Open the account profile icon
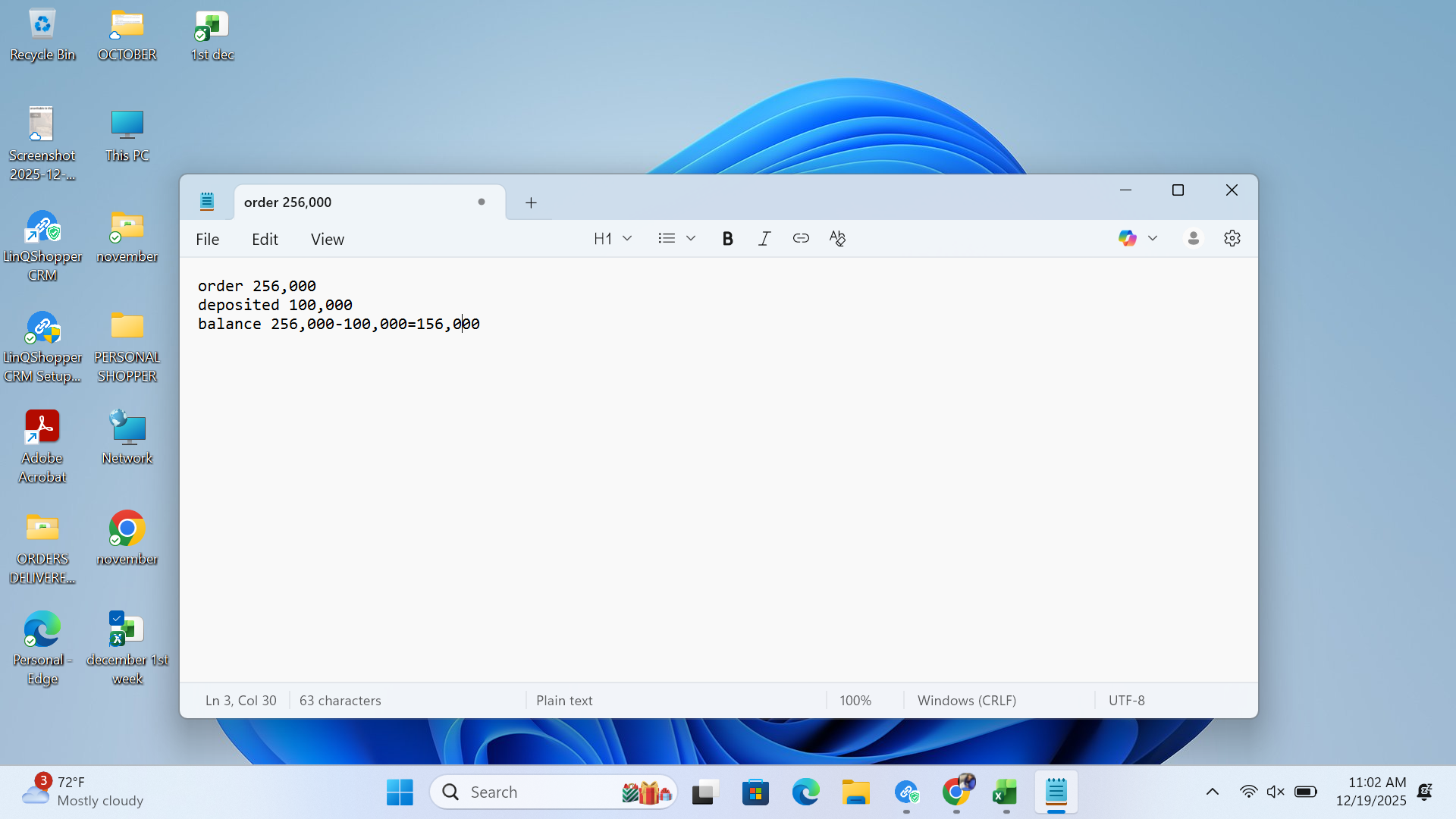 pyautogui.click(x=1193, y=239)
